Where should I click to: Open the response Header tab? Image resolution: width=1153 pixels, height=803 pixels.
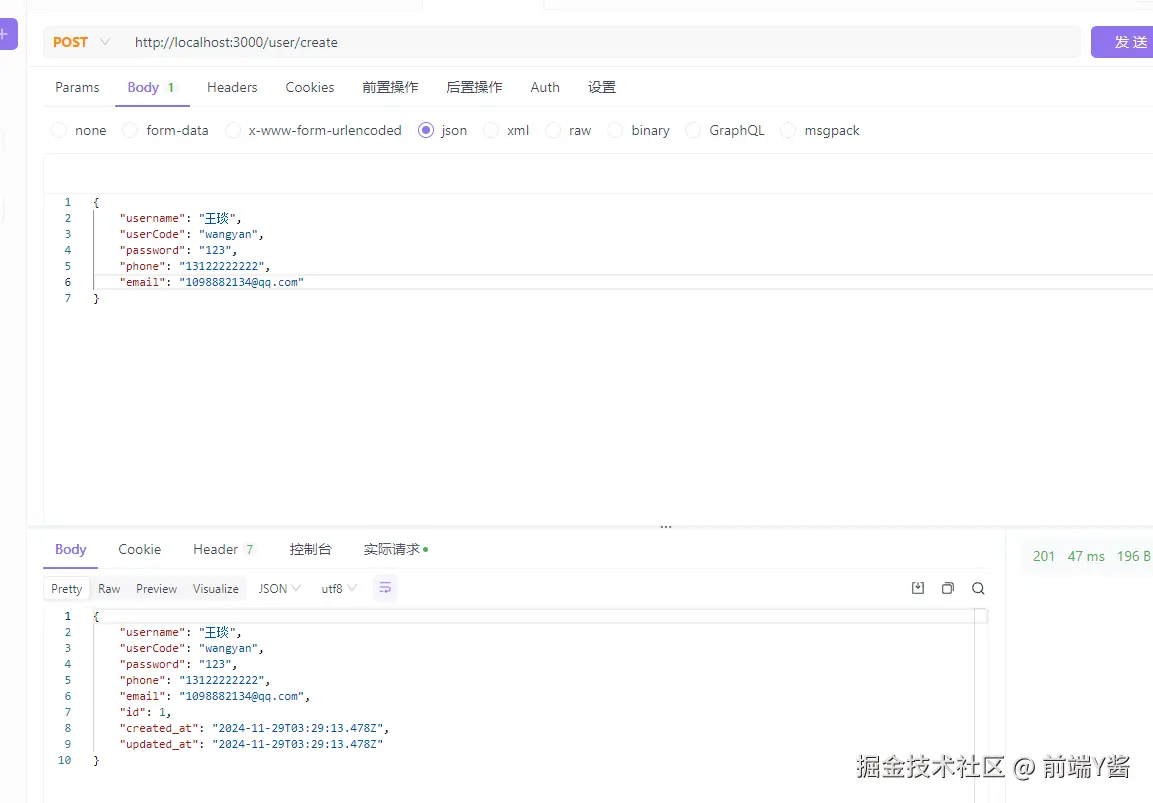224,549
